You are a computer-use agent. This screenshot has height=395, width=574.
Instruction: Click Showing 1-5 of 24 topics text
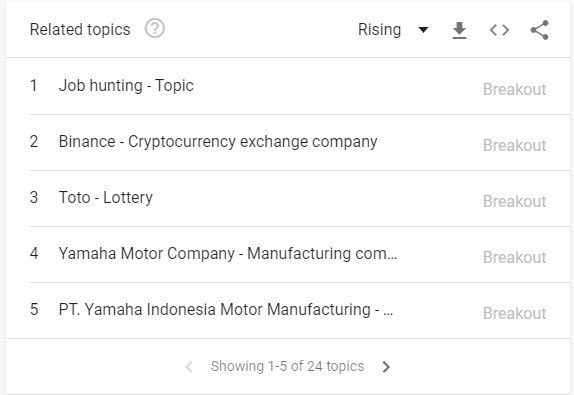287,366
